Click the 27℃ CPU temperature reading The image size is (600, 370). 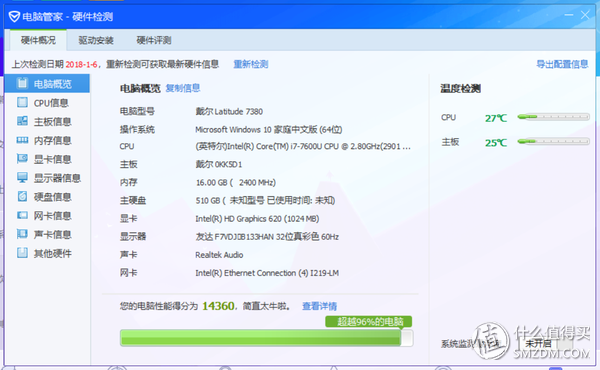pyautogui.click(x=496, y=118)
